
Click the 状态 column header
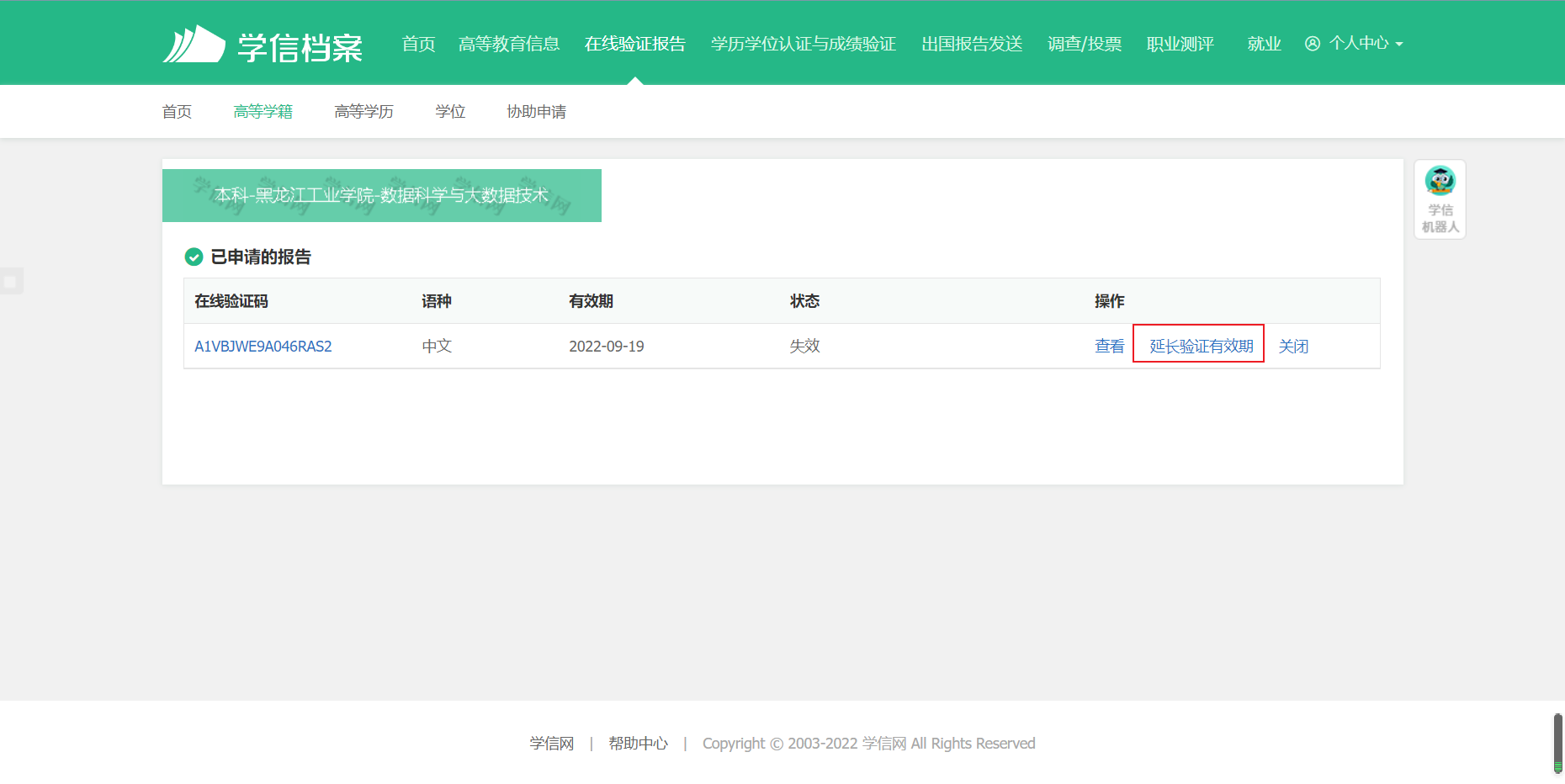click(804, 301)
